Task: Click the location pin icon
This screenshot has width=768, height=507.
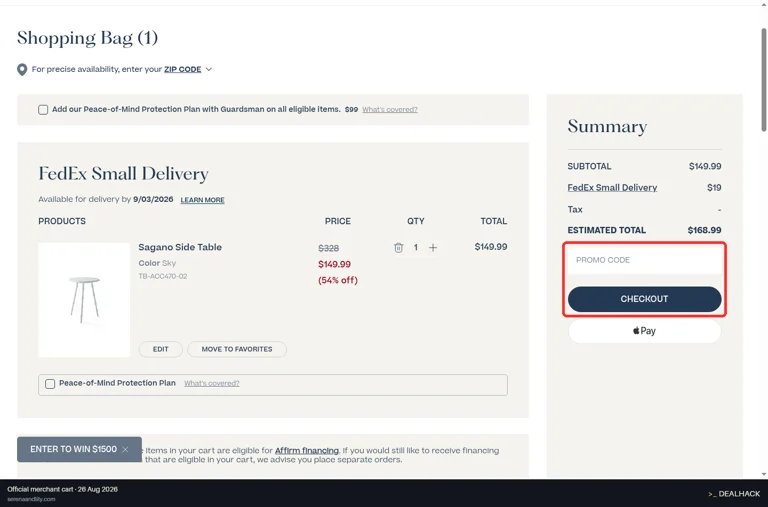Action: point(22,70)
